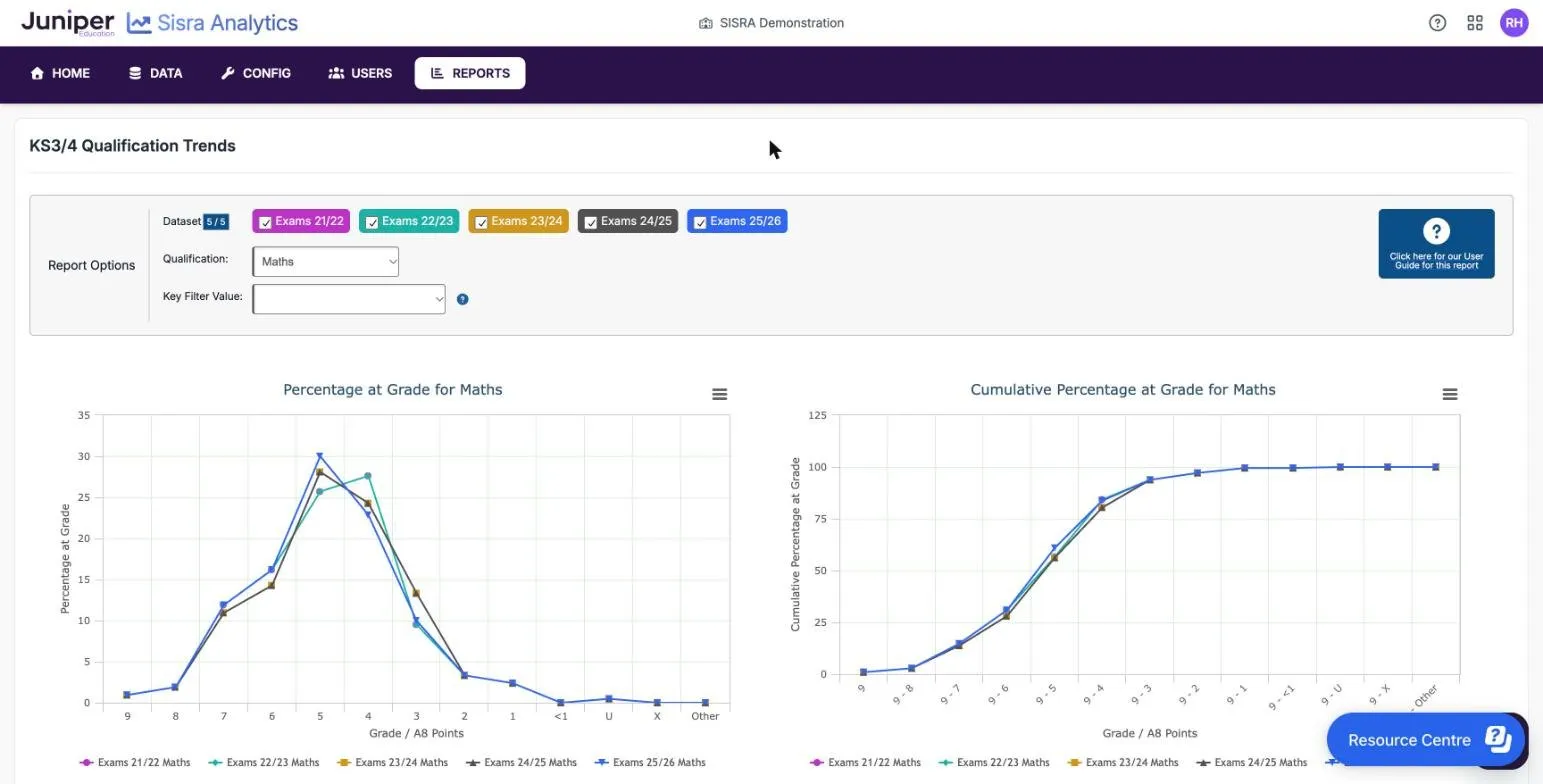Open the apps grid icon
Viewport: 1543px width, 784px height.
point(1475,23)
